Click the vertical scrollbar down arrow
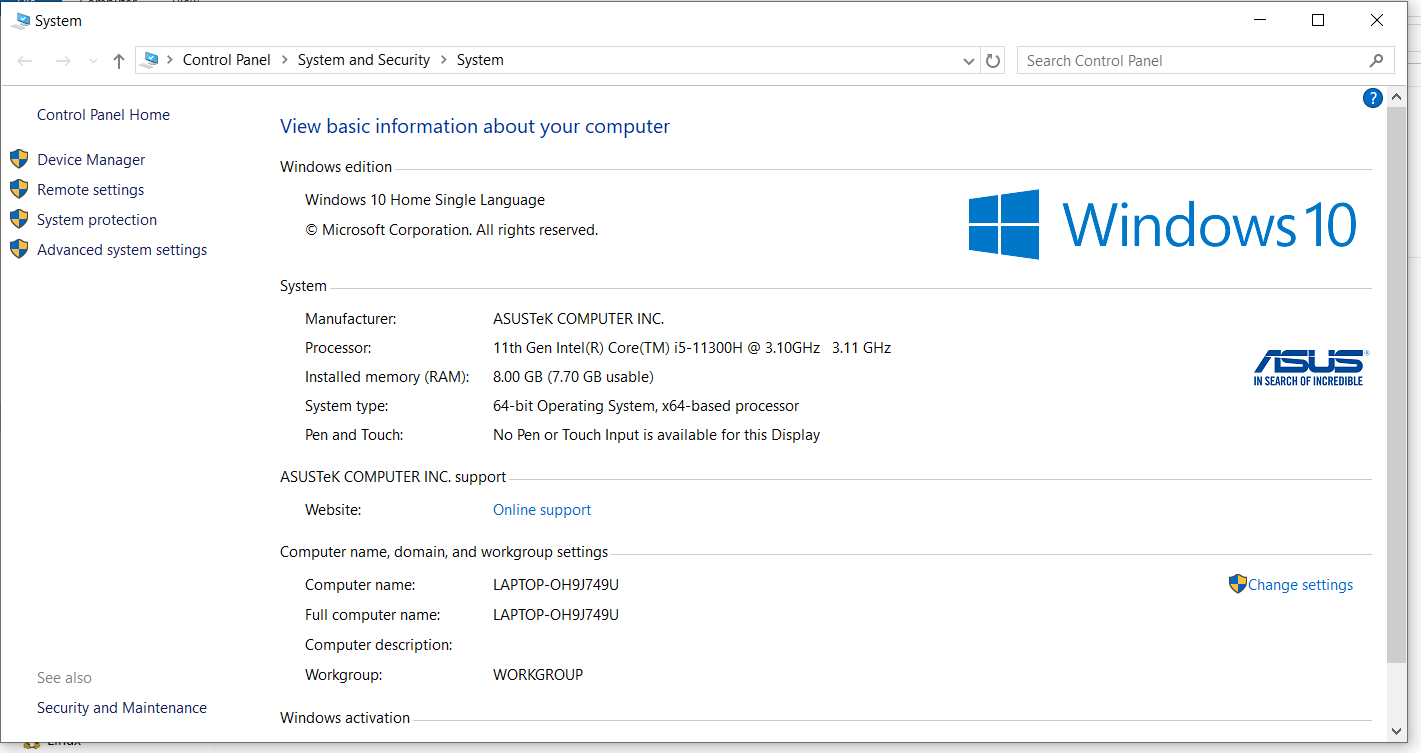The image size is (1421, 753). pos(1396,733)
